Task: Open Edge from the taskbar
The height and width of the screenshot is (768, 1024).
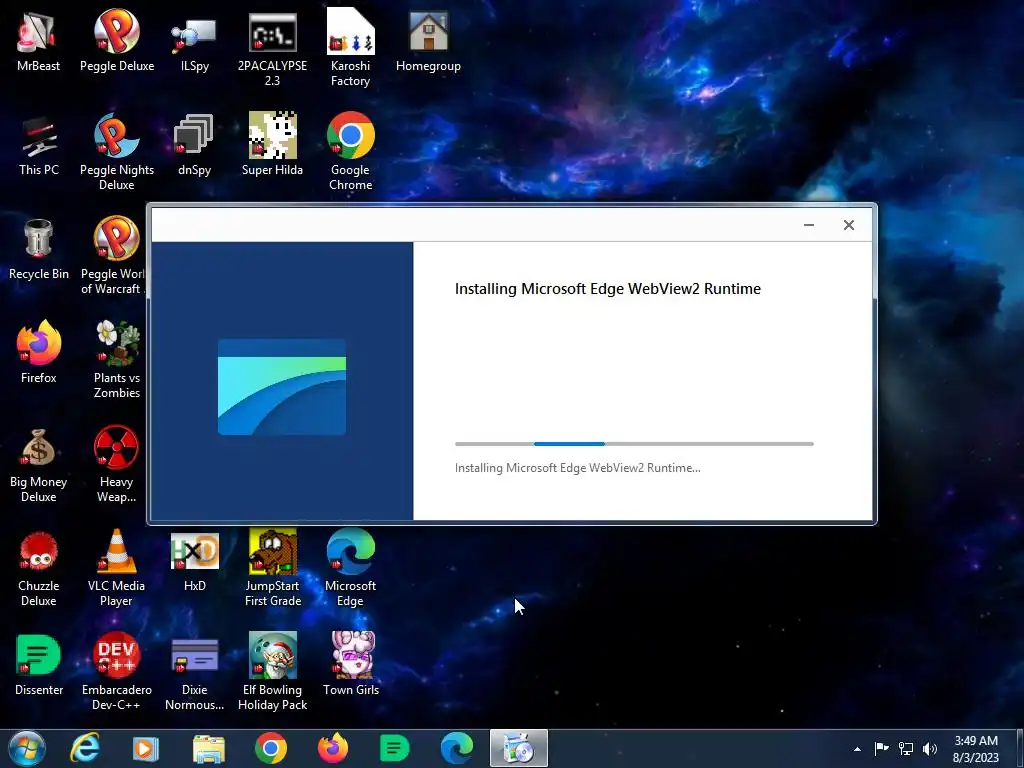Action: click(456, 748)
